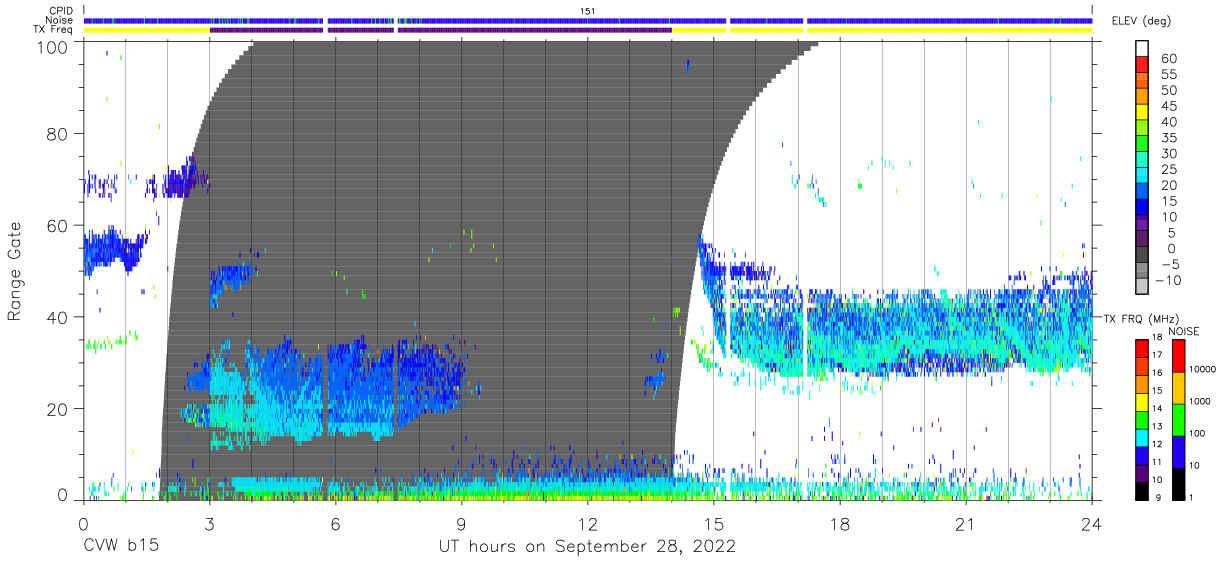Click the CPID label at top left
The image size is (1228, 567).
point(60,11)
